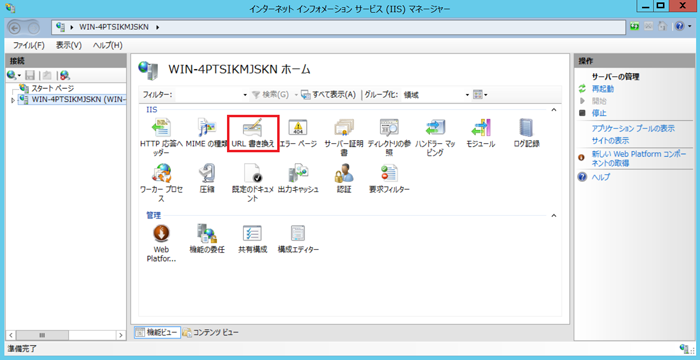Collapse the IIS group section
The width and height of the screenshot is (700, 360).
click(554, 110)
